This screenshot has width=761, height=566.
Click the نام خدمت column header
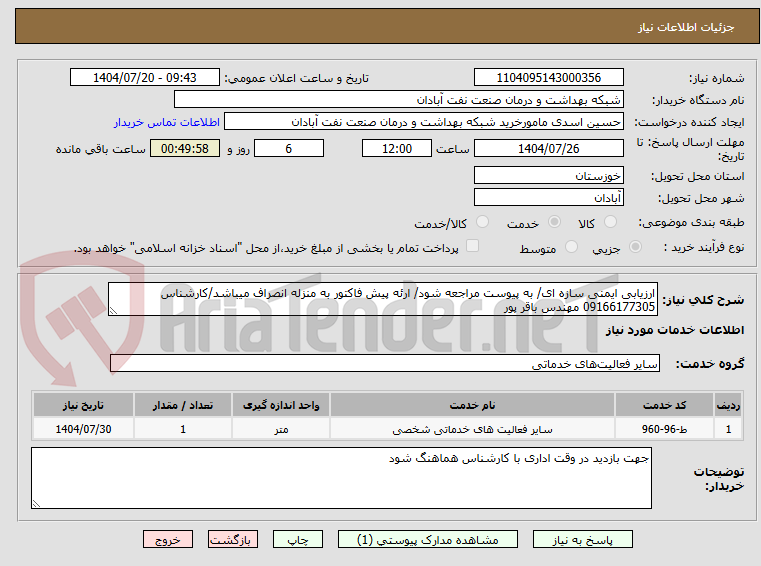pyautogui.click(x=472, y=405)
